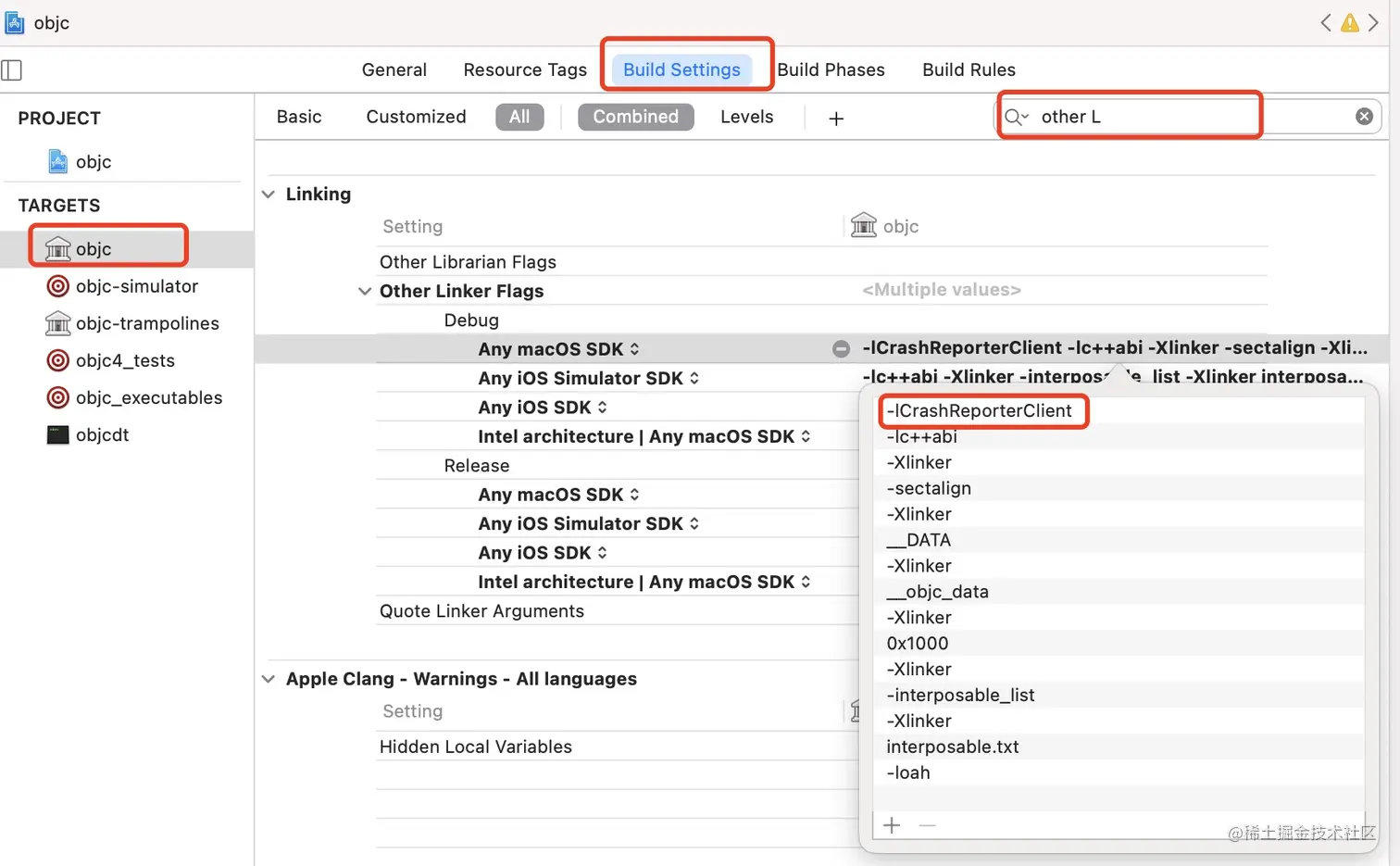Image resolution: width=1400 pixels, height=866 pixels.
Task: Select the -lCrashReporterClient flag entry
Action: 1119,410
